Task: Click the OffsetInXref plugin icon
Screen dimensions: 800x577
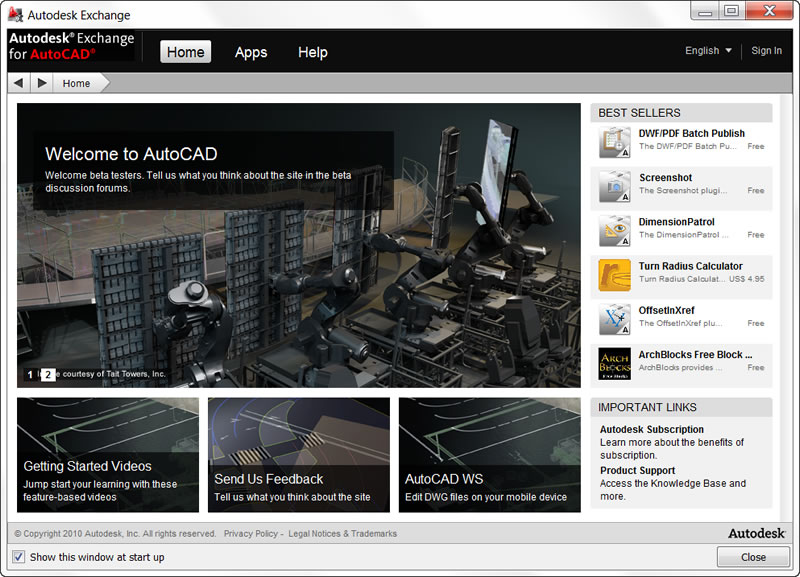Action: tap(613, 318)
